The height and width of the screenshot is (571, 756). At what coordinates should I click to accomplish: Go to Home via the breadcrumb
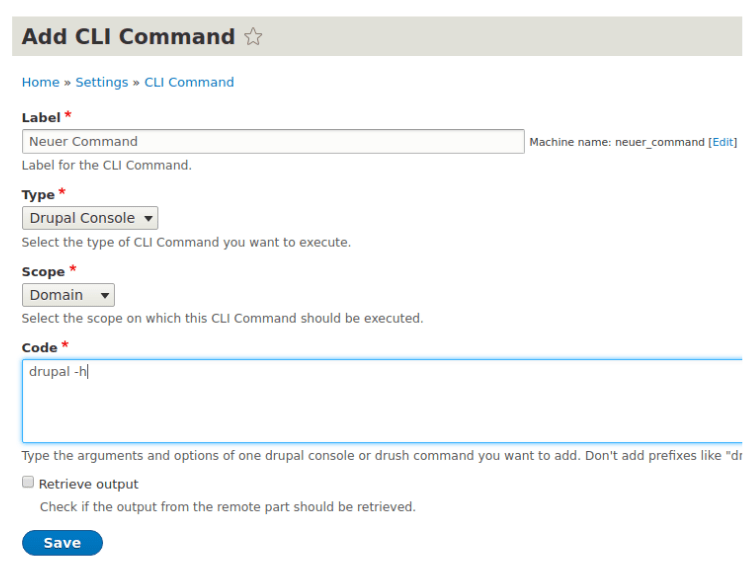40,82
